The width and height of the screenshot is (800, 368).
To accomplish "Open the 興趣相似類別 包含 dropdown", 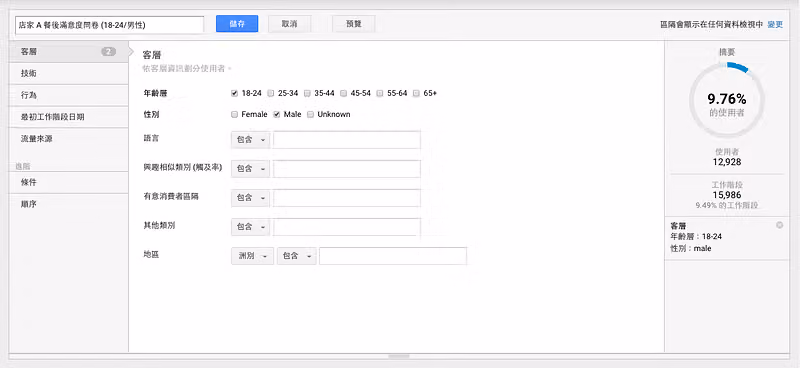I will pos(250,168).
